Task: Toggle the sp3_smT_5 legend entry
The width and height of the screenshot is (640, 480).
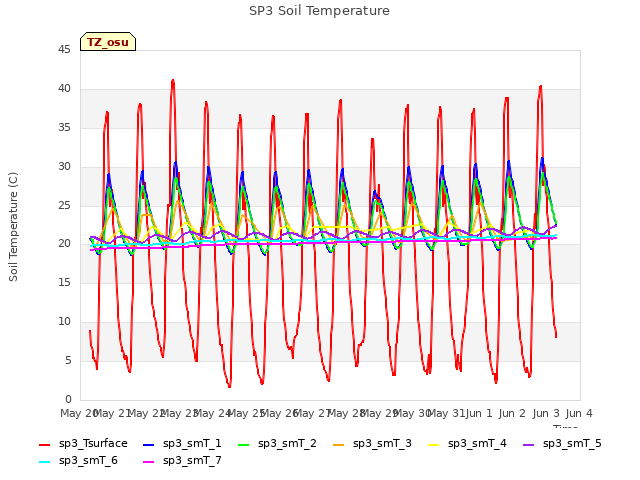Action: click(x=562, y=444)
